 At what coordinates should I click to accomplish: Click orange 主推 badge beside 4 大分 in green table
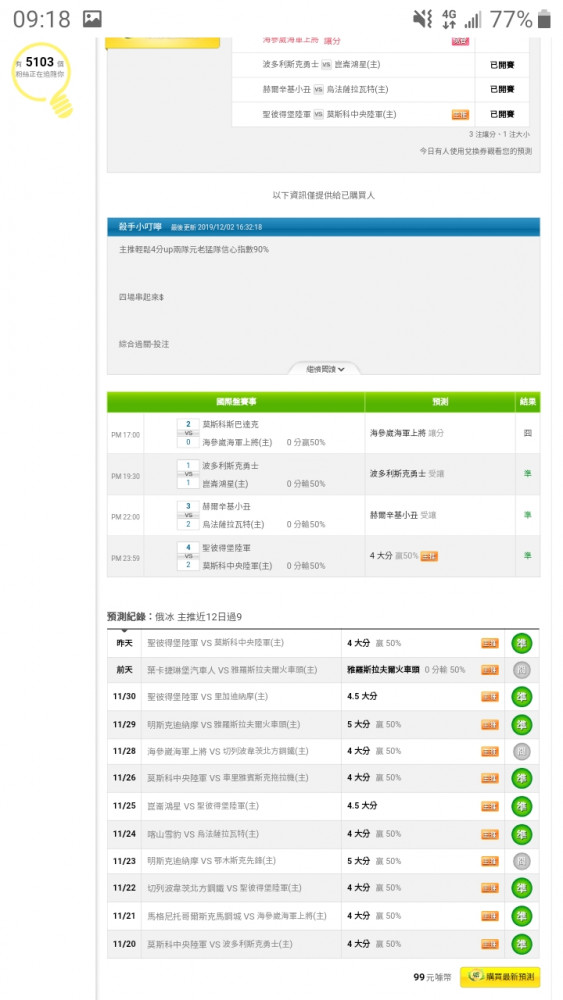click(429, 556)
